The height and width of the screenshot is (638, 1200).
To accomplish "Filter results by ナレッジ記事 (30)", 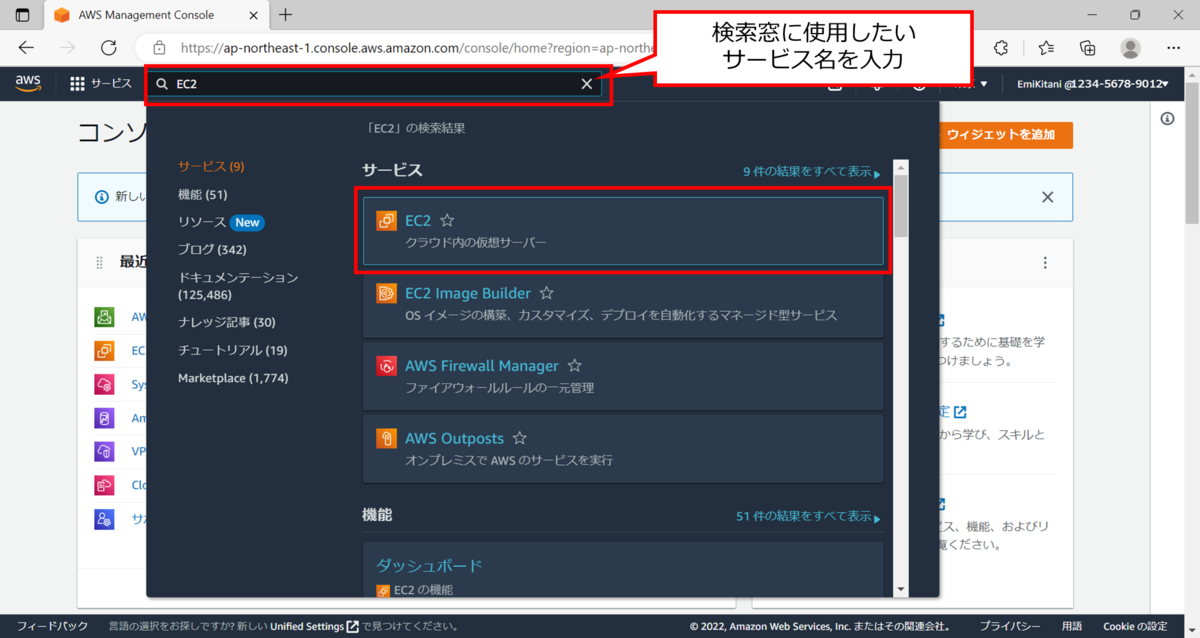I will (x=227, y=322).
